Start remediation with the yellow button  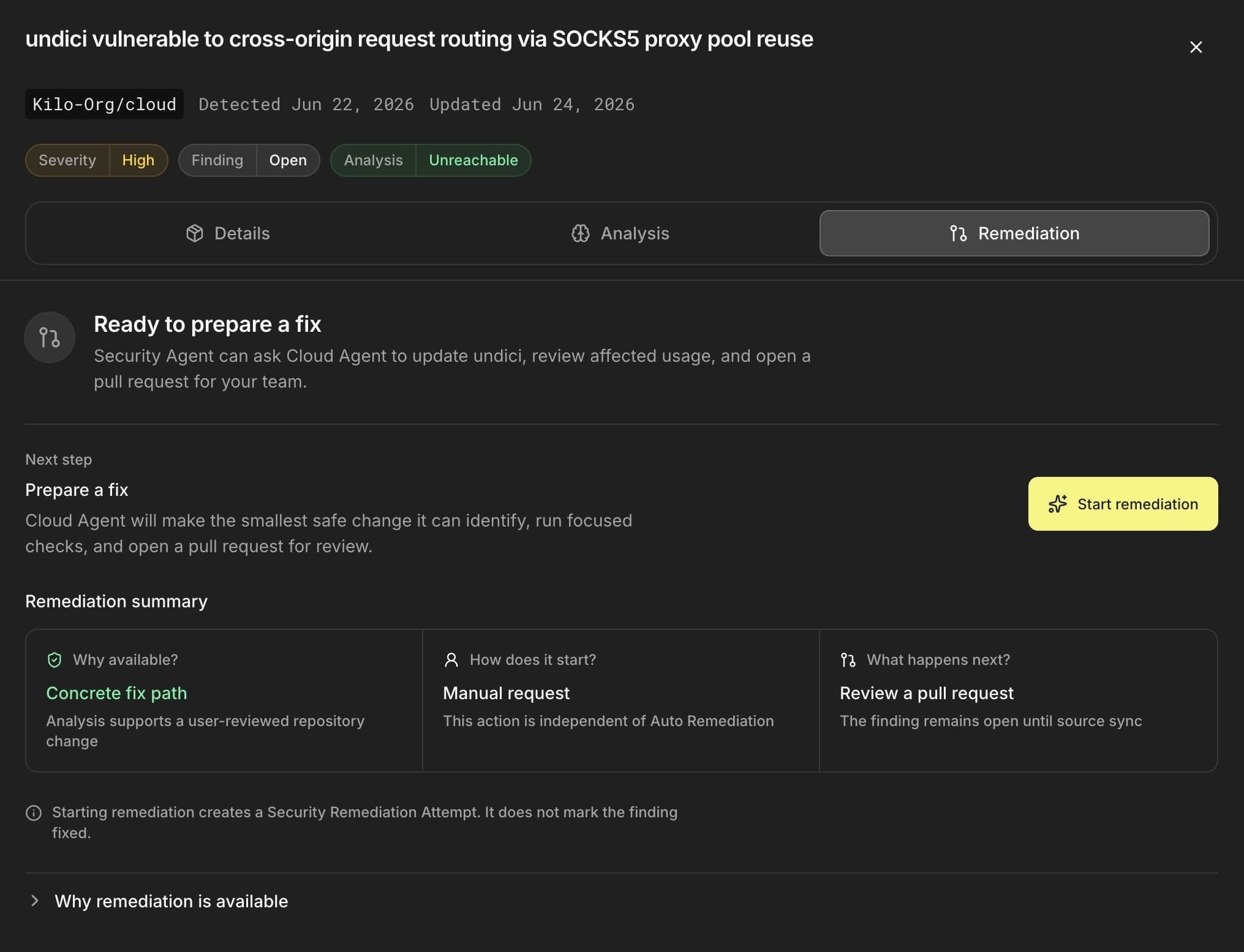click(x=1123, y=504)
